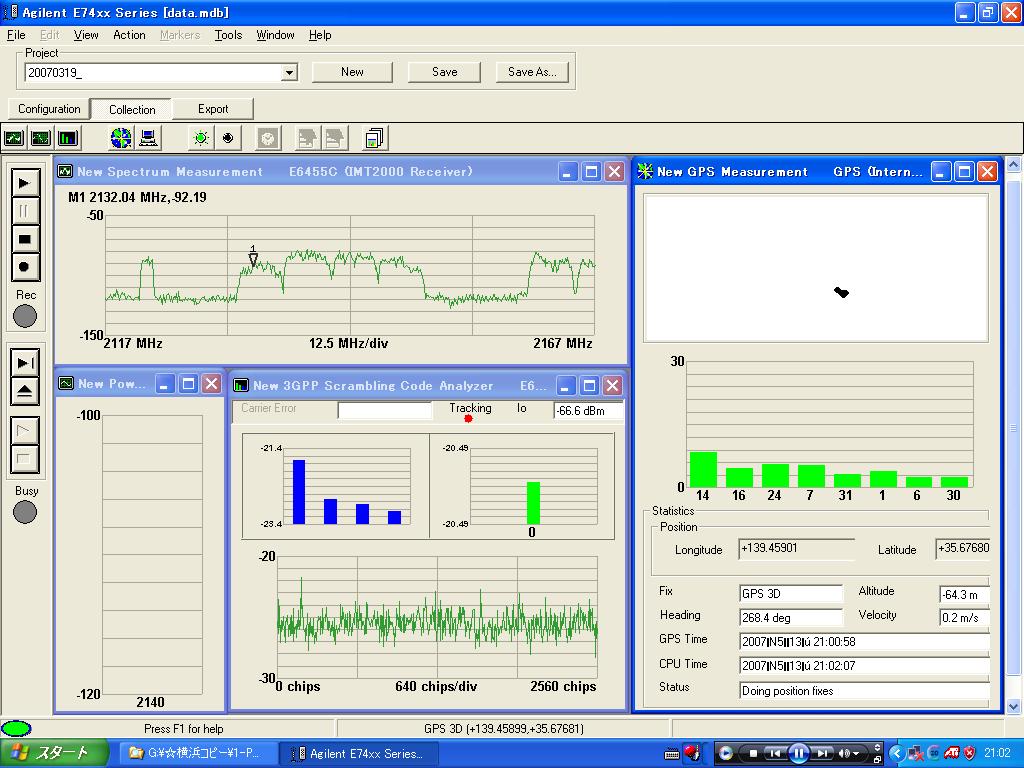Click the folder taskbar button

click(199, 754)
